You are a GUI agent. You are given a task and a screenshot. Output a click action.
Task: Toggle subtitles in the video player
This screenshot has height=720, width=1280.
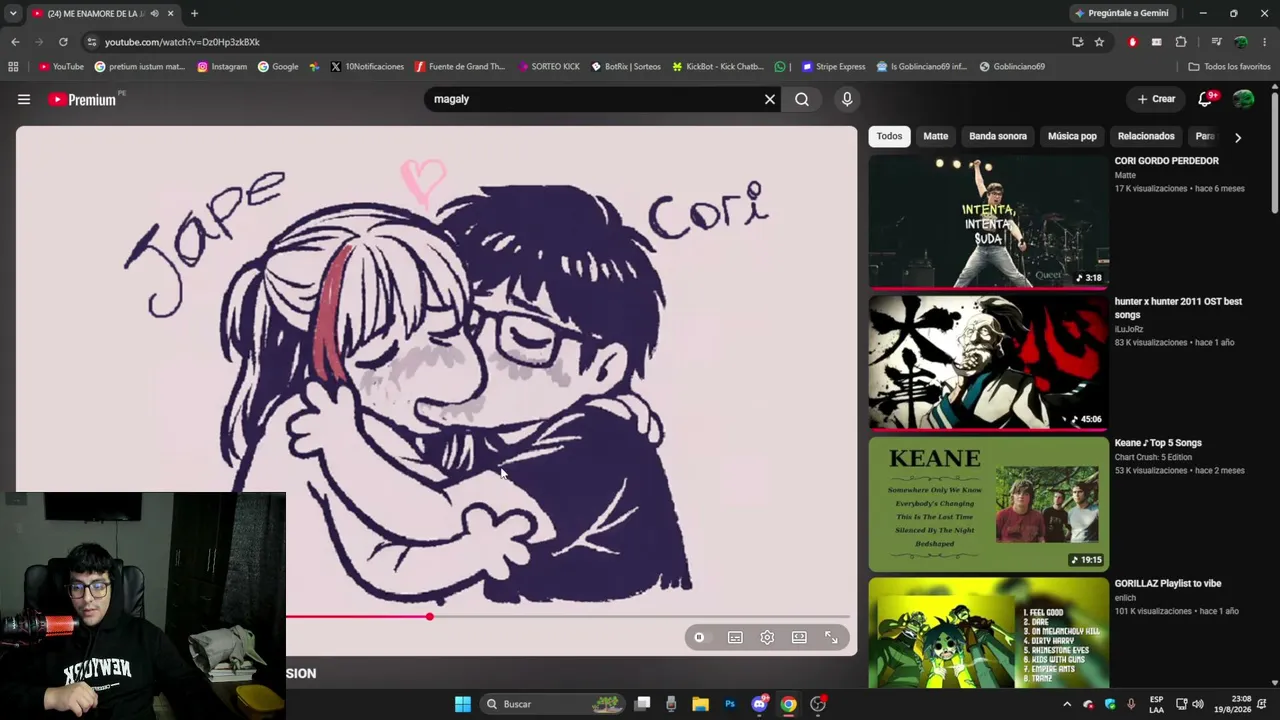(735, 638)
